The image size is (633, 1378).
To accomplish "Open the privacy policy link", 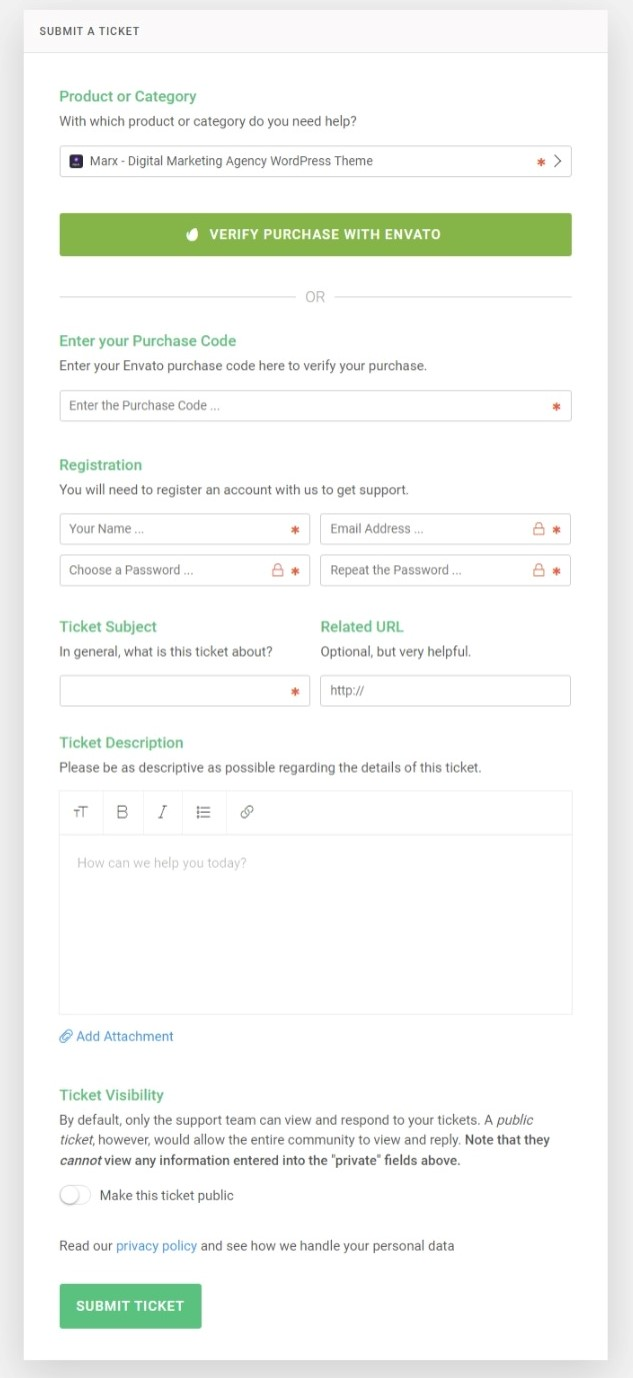I will click(157, 1246).
